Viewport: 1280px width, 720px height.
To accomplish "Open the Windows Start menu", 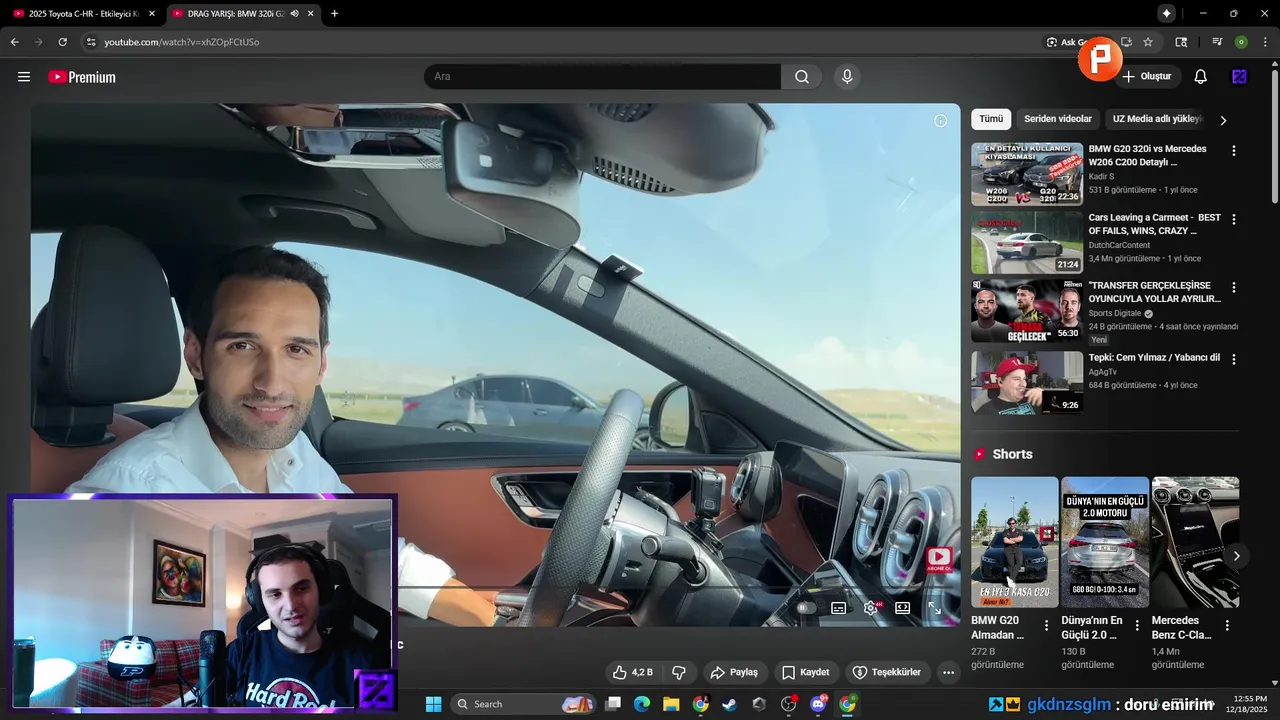I will [433, 704].
